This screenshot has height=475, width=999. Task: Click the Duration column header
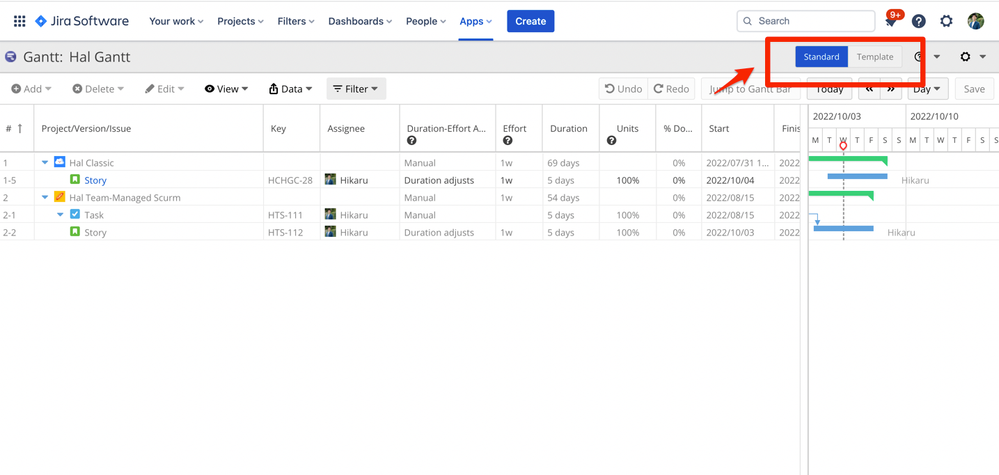569,129
